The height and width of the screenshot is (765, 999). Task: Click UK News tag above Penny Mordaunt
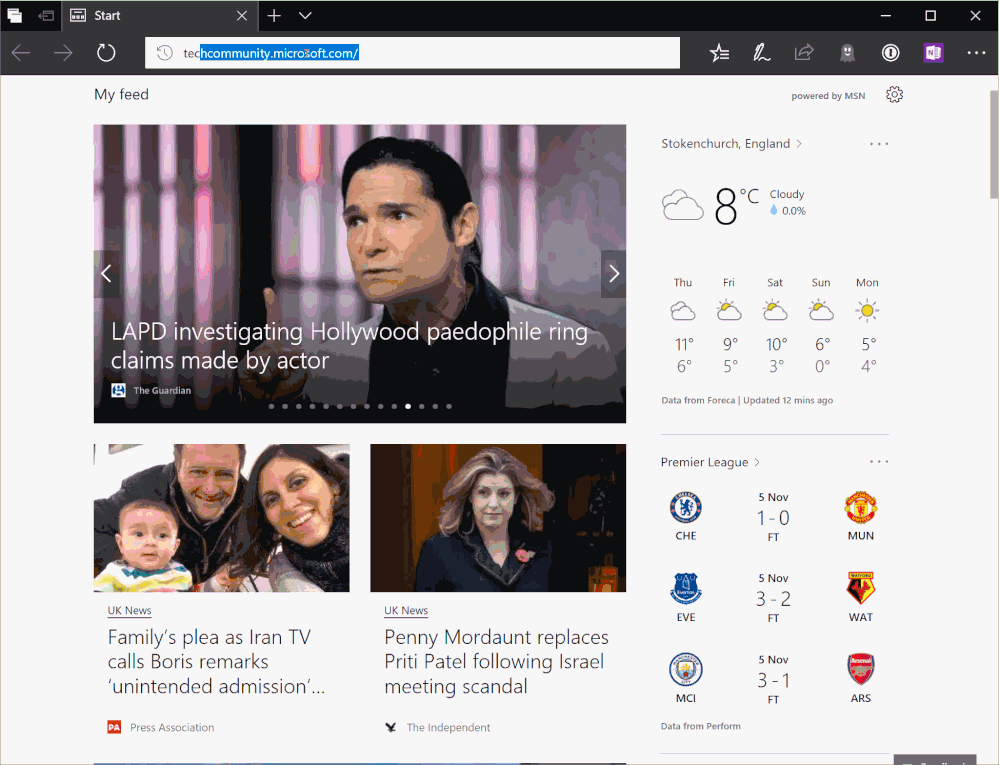point(406,610)
